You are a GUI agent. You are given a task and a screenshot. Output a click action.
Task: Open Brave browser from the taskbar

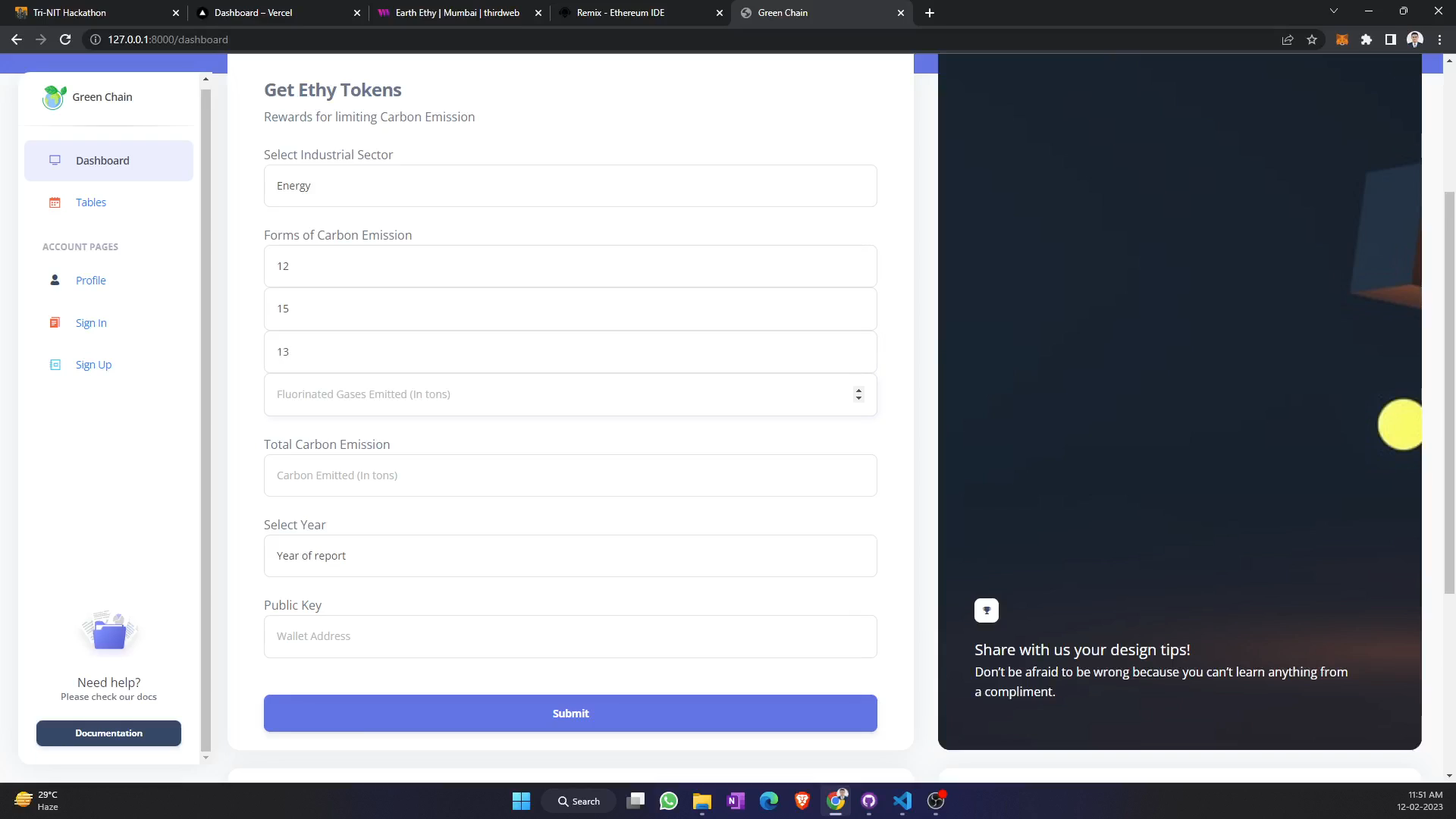click(802, 801)
